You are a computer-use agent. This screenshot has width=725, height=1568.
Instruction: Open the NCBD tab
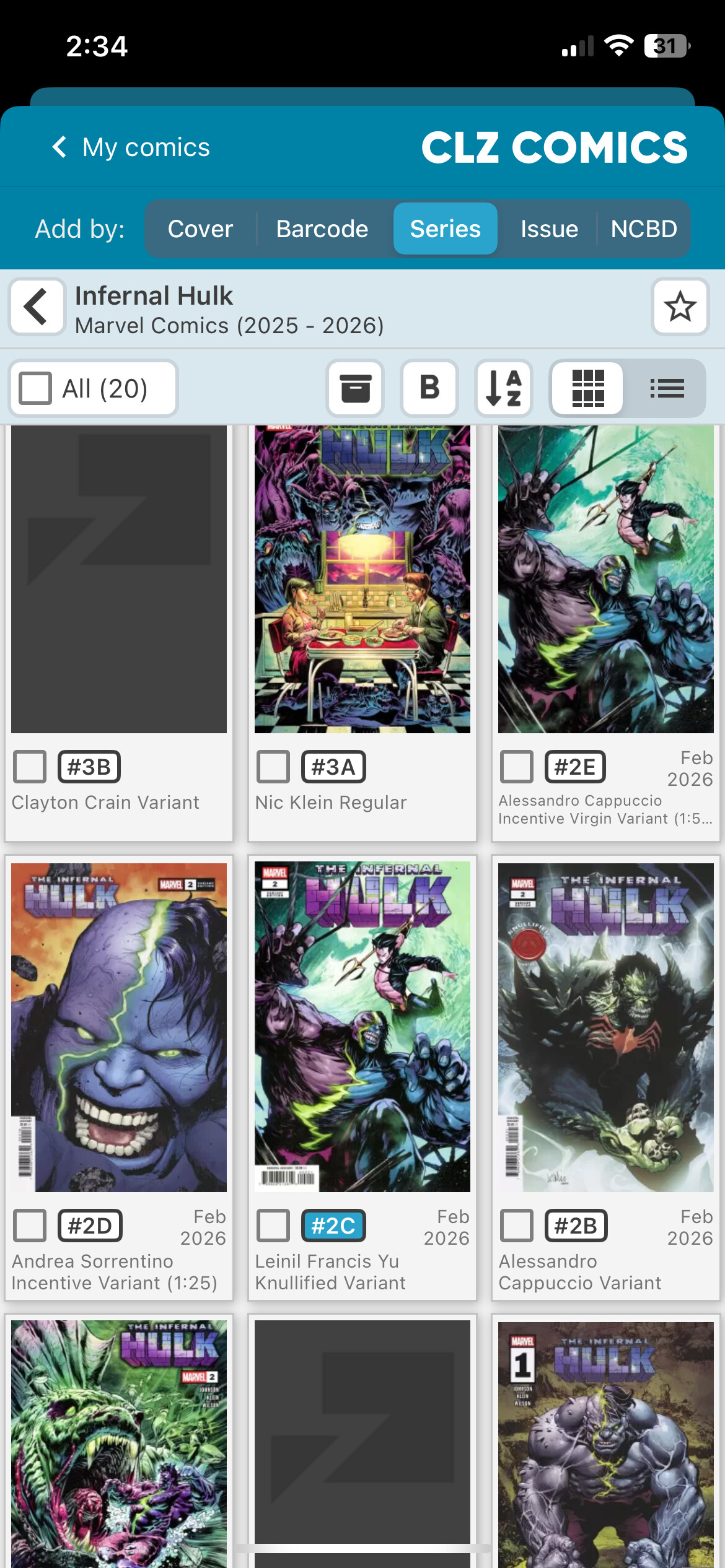click(x=644, y=229)
